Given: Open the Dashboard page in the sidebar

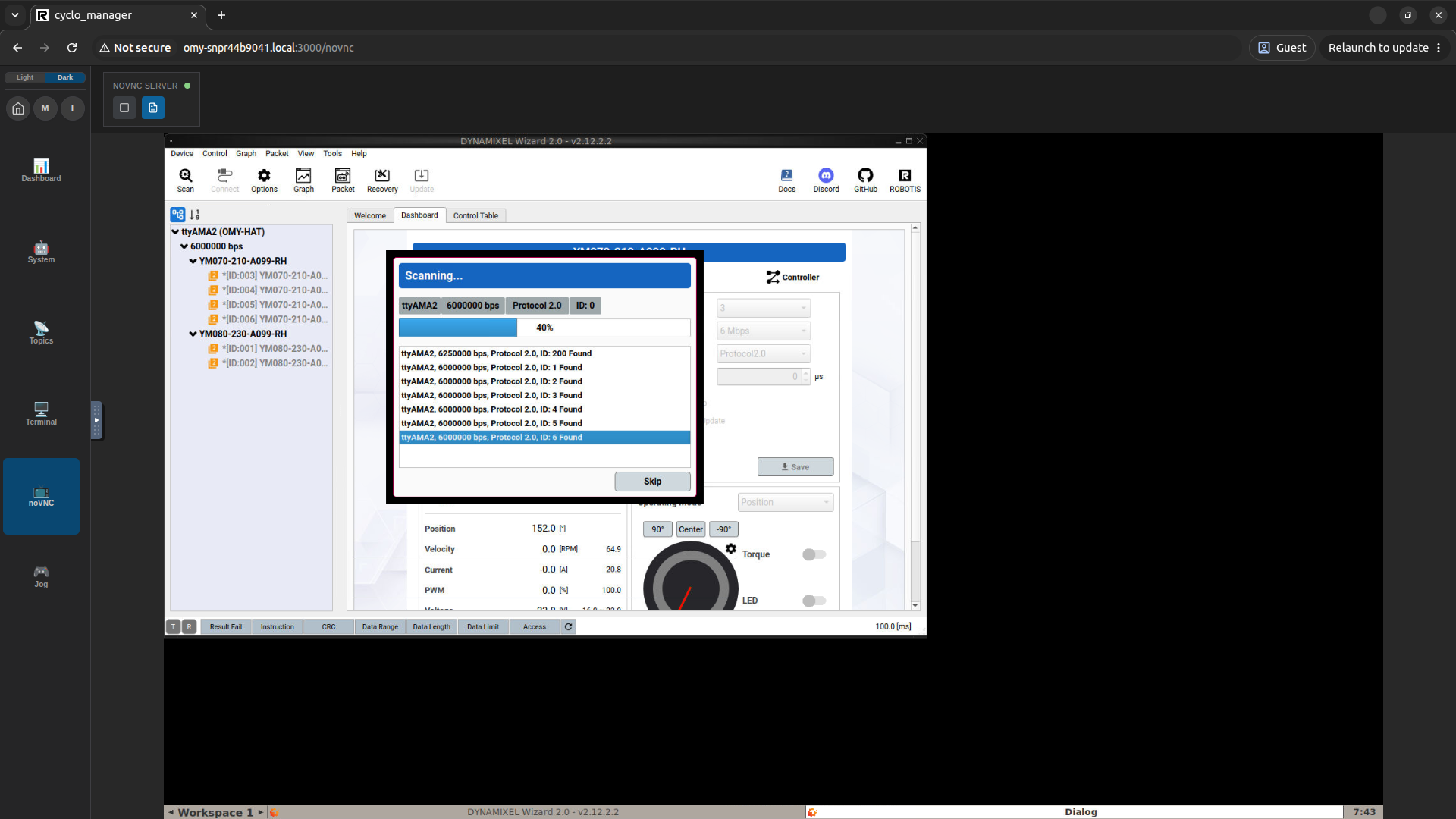Looking at the screenshot, I should pos(41,171).
